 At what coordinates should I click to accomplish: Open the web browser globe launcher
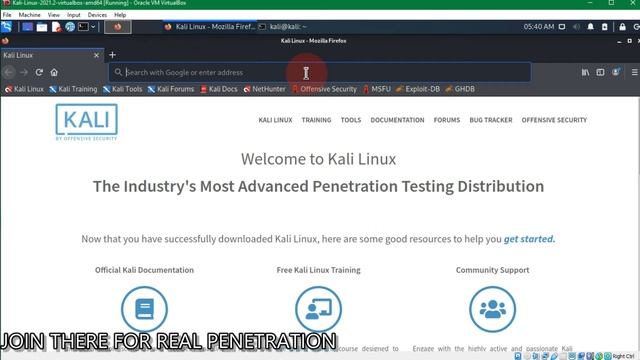point(70,27)
